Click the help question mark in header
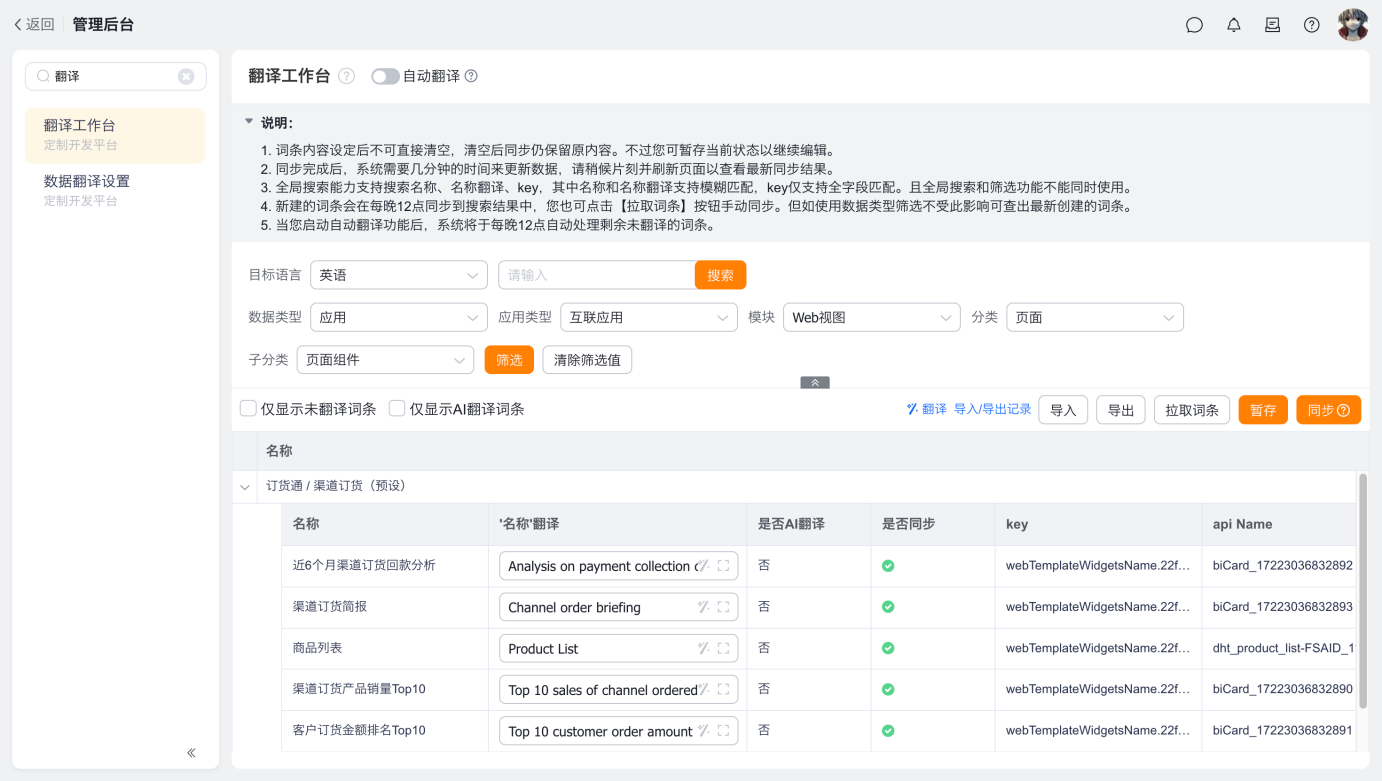 tap(1311, 25)
